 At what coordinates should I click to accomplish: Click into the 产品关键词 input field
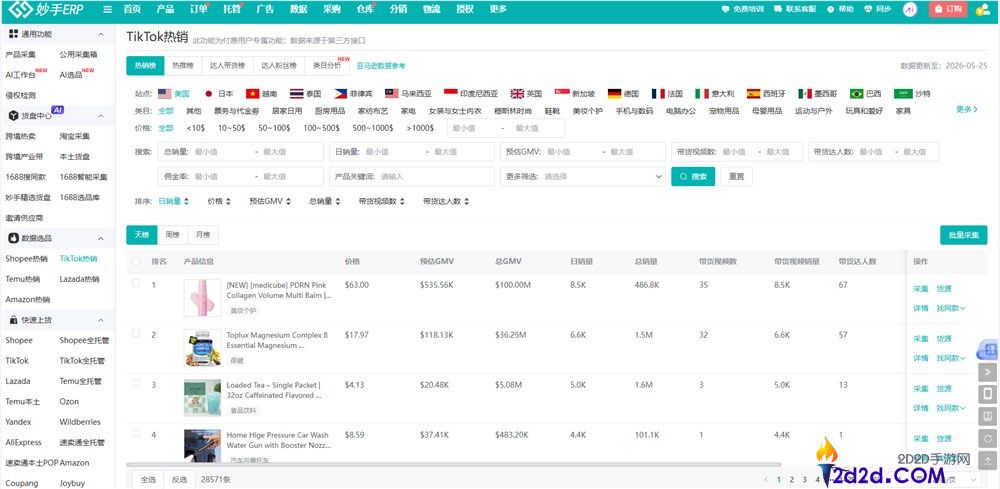click(412, 177)
